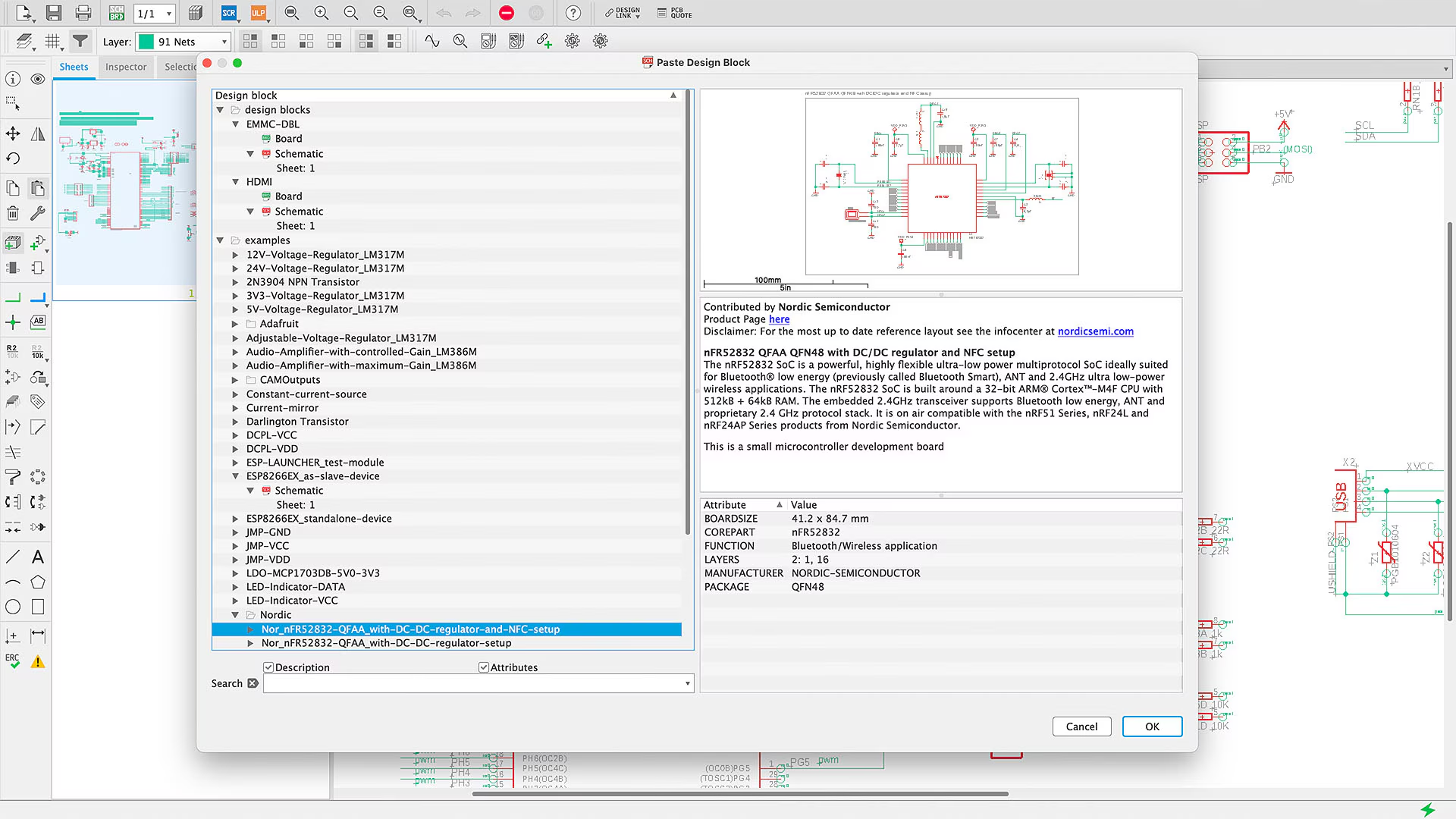Toggle the Attributes checkbox

pos(484,667)
